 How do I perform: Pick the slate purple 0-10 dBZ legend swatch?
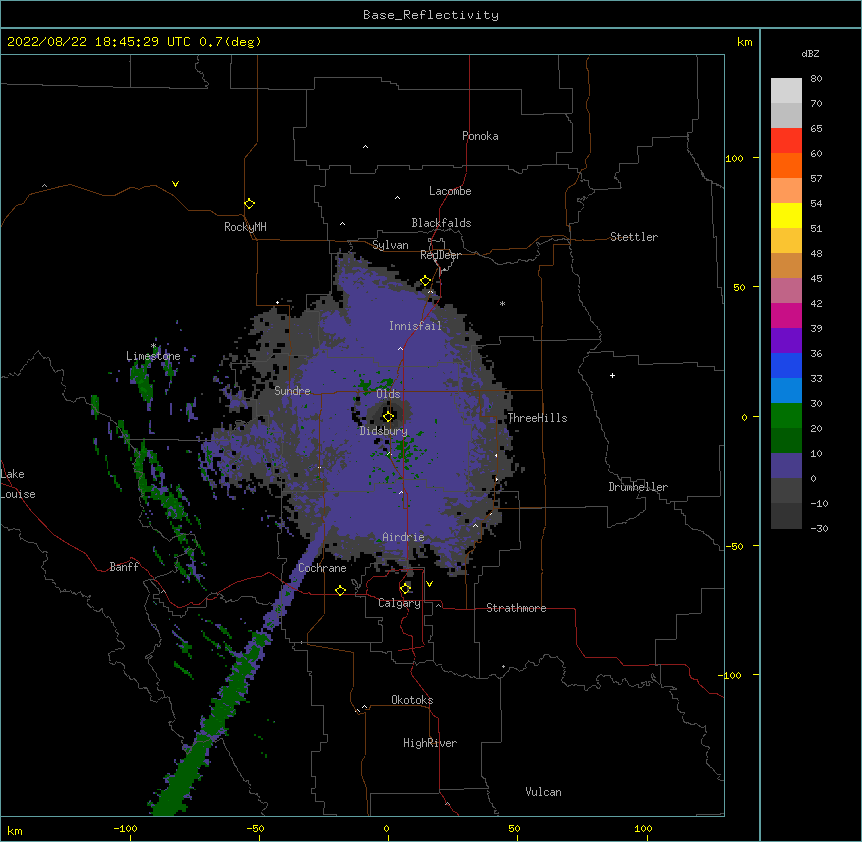pyautogui.click(x=786, y=466)
